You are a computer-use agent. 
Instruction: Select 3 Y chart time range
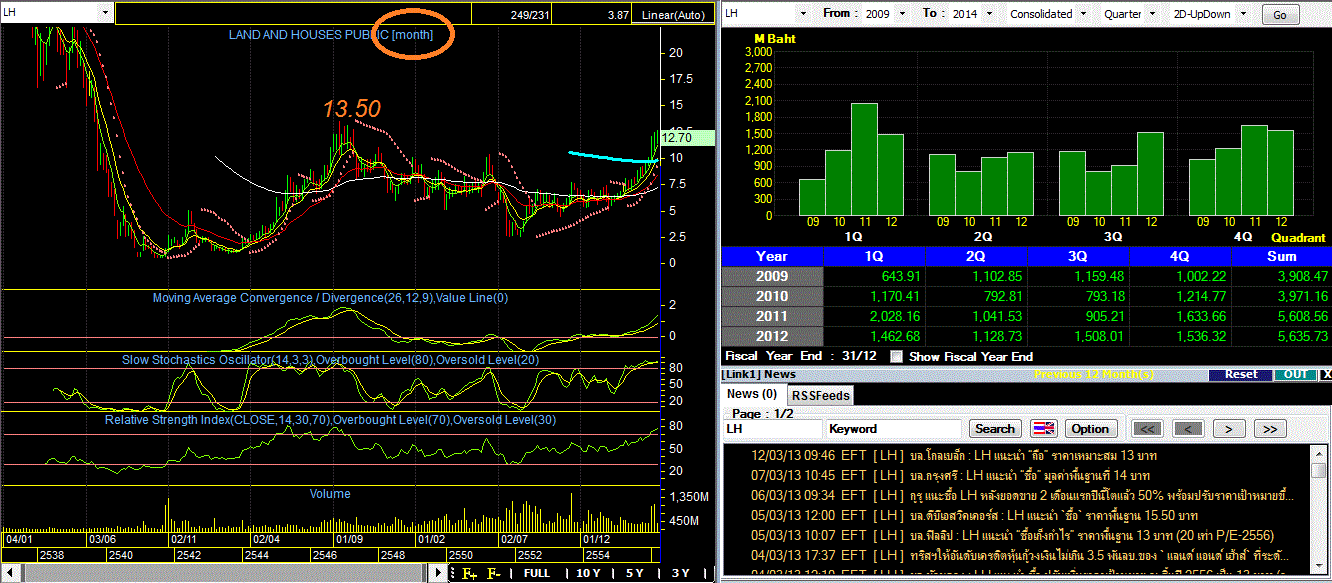(681, 573)
